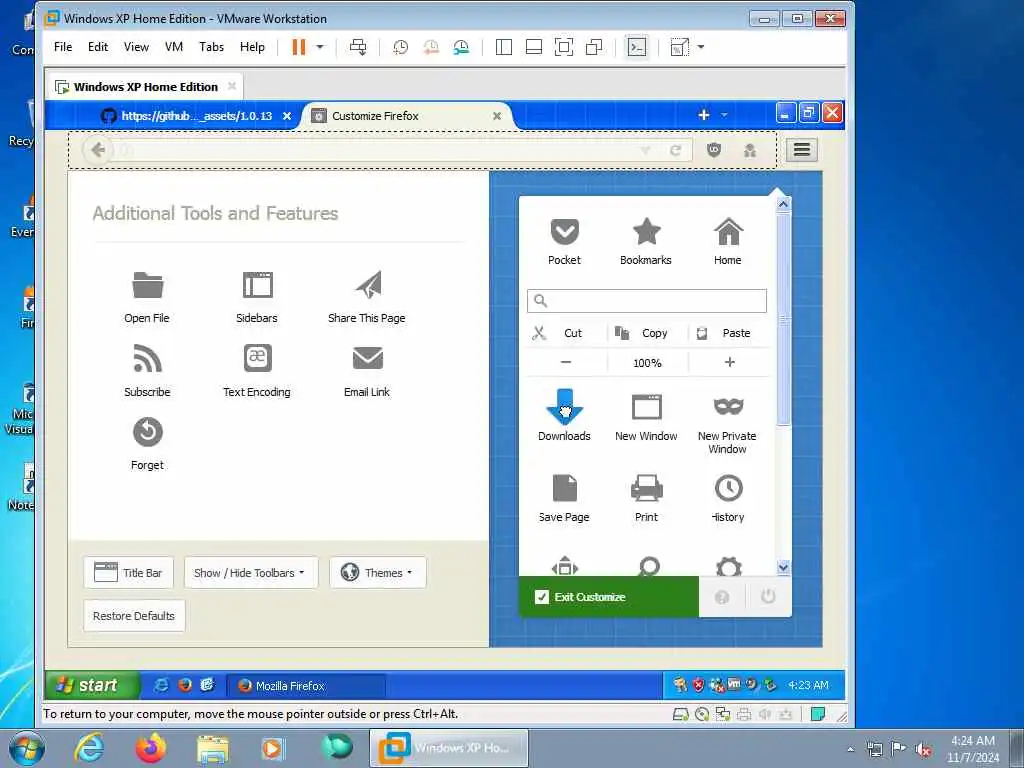Open the VMware VM menu
This screenshot has width=1024, height=768.
(174, 47)
